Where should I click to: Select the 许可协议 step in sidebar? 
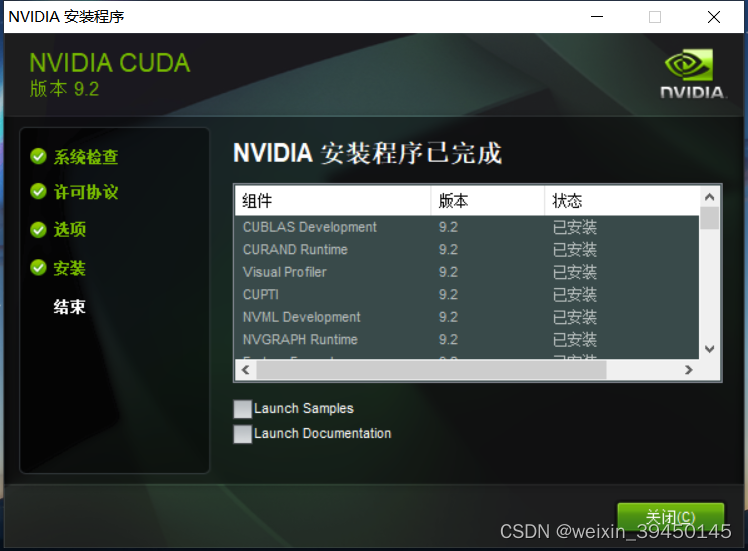tap(86, 192)
